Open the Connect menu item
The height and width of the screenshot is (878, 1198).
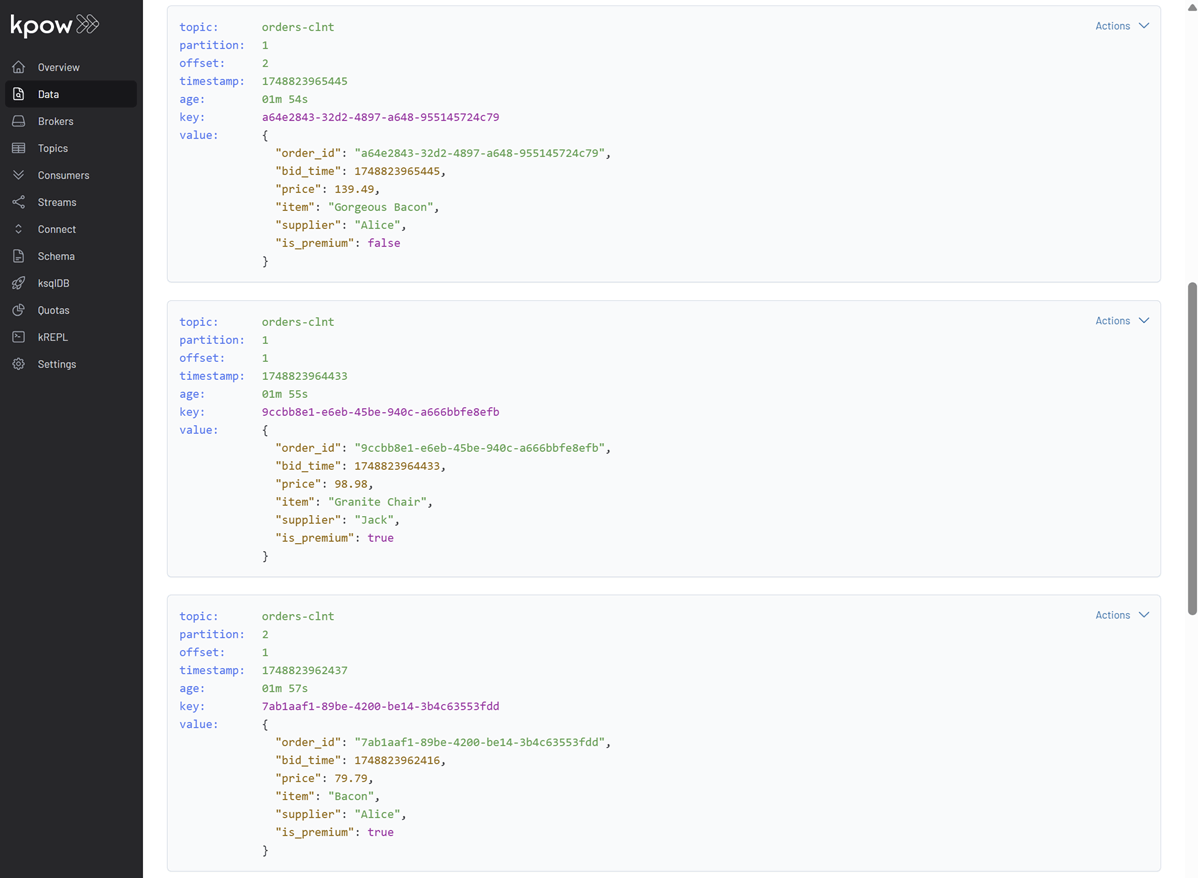coord(56,229)
